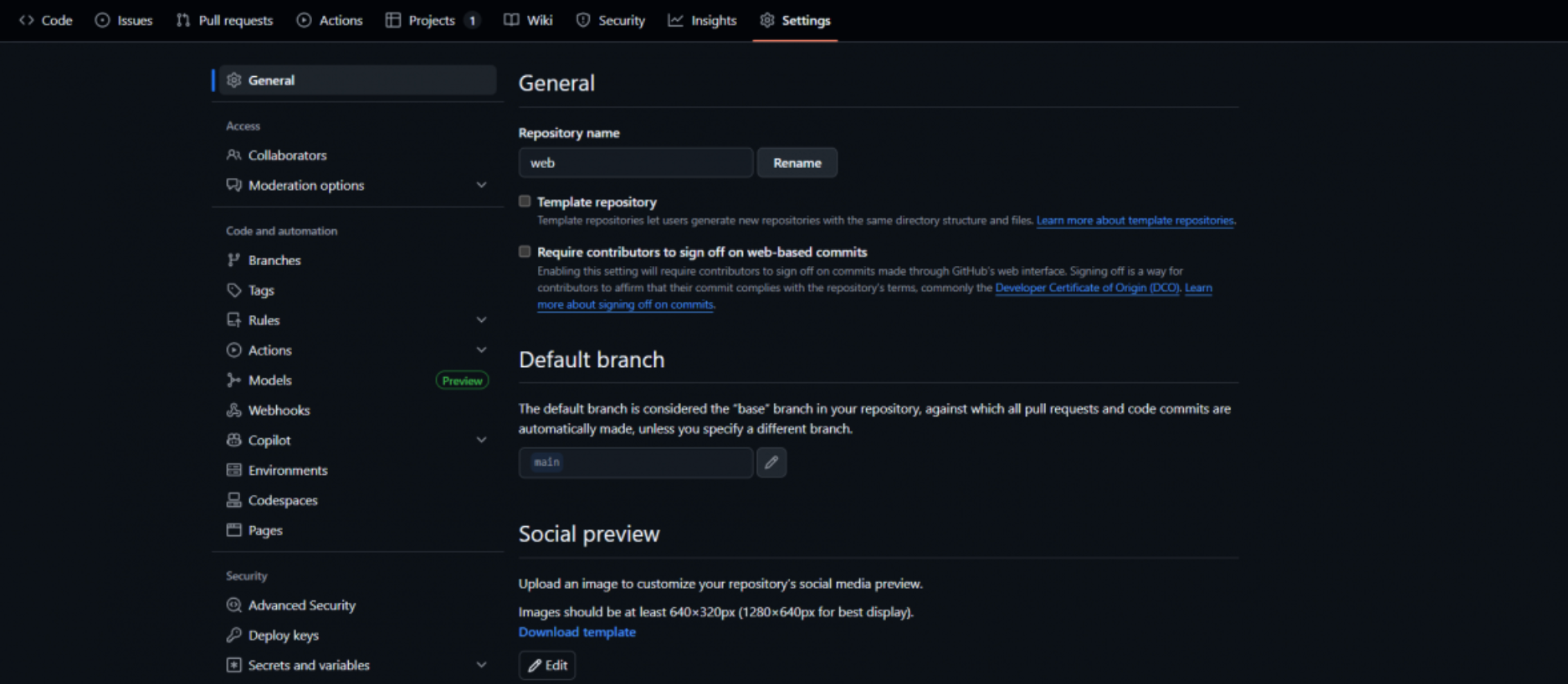Click the Deploy keys key icon
1568x684 pixels.
click(x=234, y=635)
